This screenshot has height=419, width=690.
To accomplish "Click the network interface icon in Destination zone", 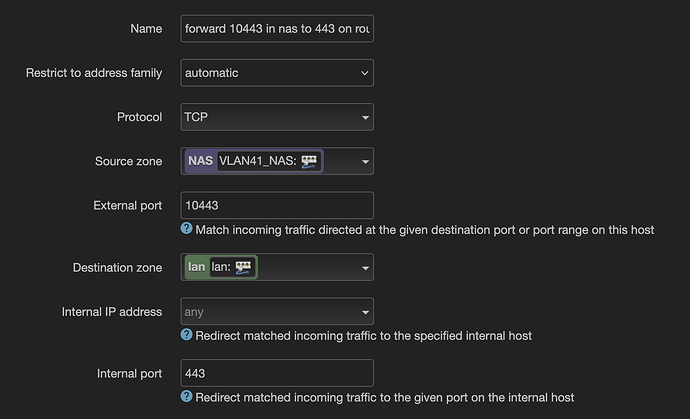I will pyautogui.click(x=243, y=267).
